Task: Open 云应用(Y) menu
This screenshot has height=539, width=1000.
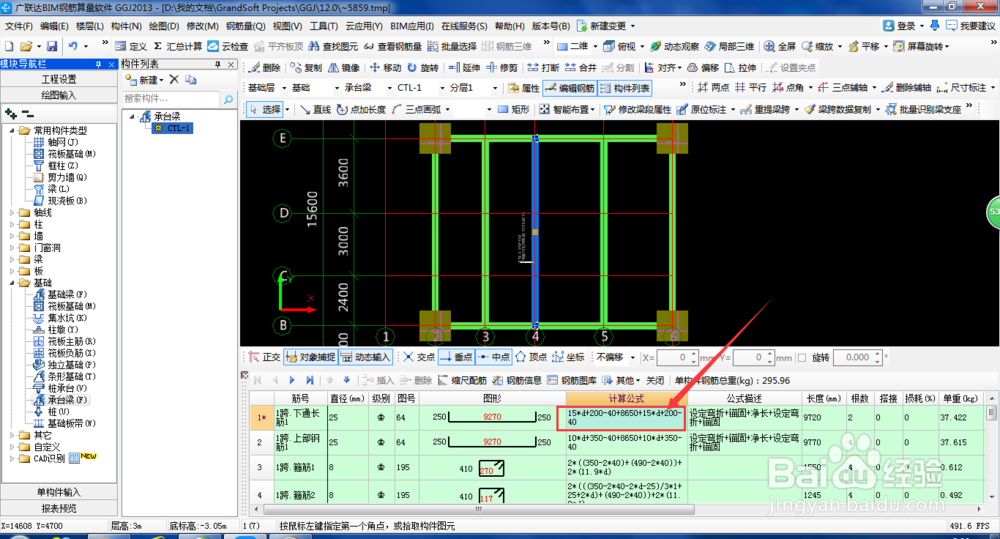Action: pos(364,26)
